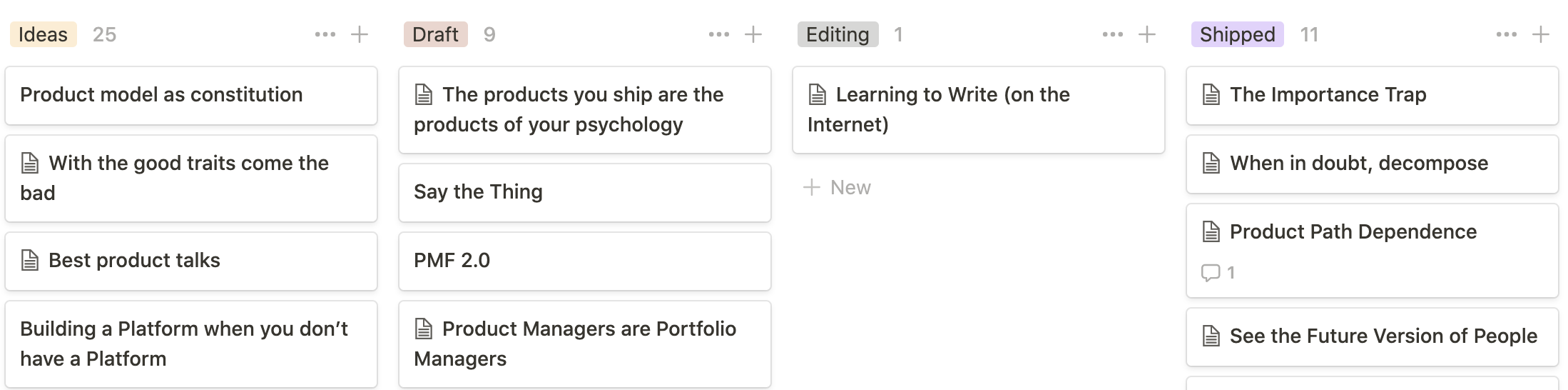Image resolution: width=1568 pixels, height=390 pixels.
Task: Open Product model as constitution card
Action: (x=191, y=95)
